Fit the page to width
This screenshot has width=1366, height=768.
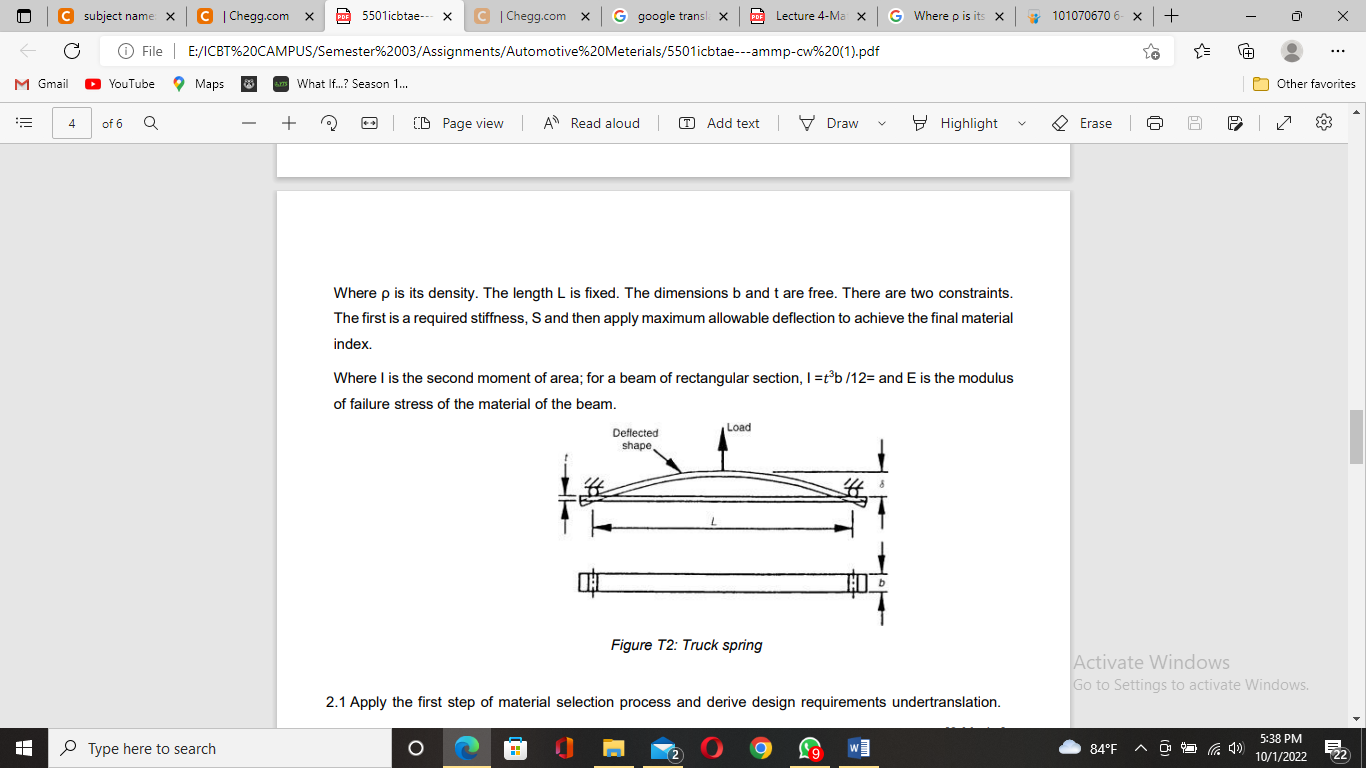[x=369, y=123]
